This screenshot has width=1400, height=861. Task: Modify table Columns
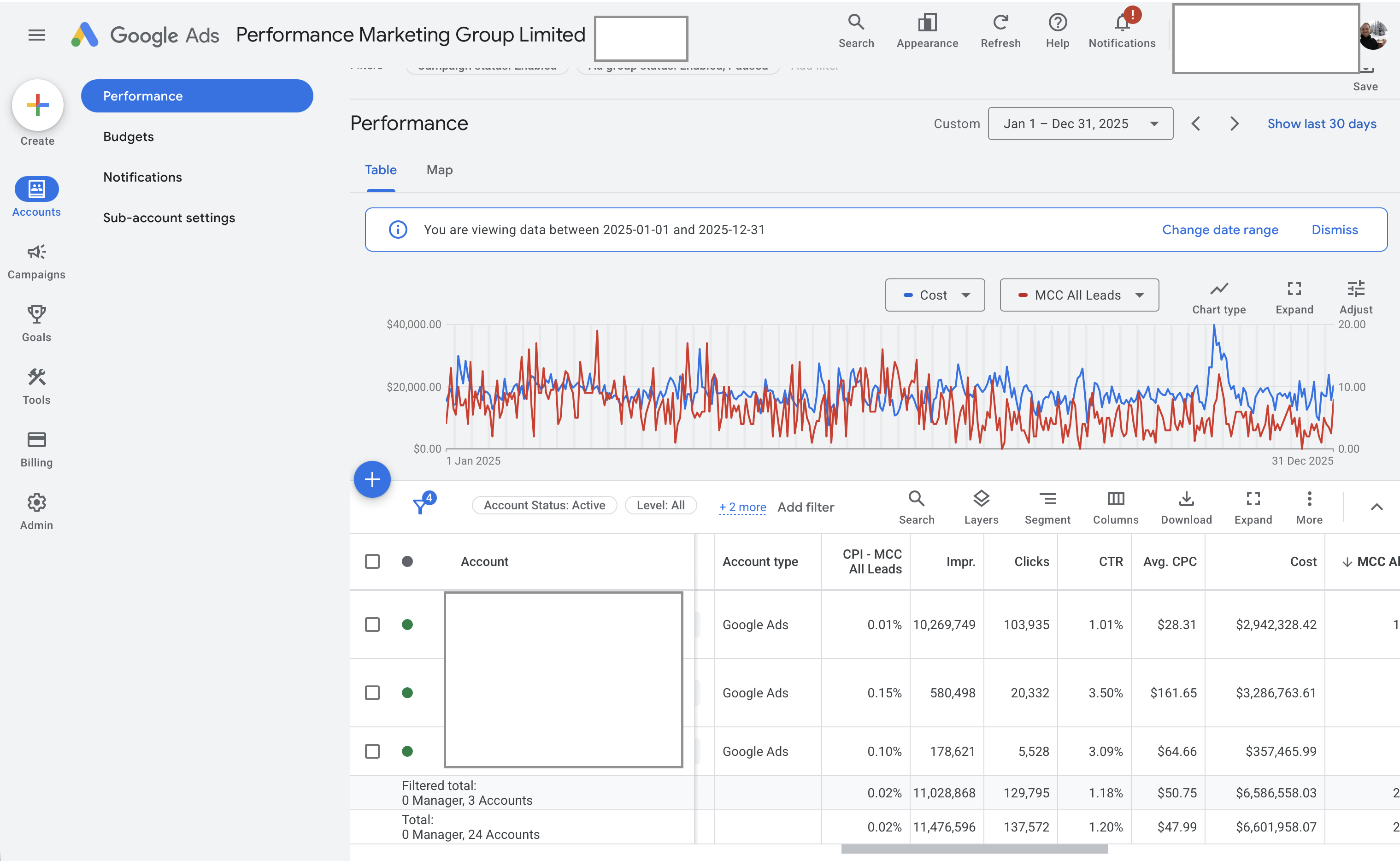pyautogui.click(x=1115, y=507)
